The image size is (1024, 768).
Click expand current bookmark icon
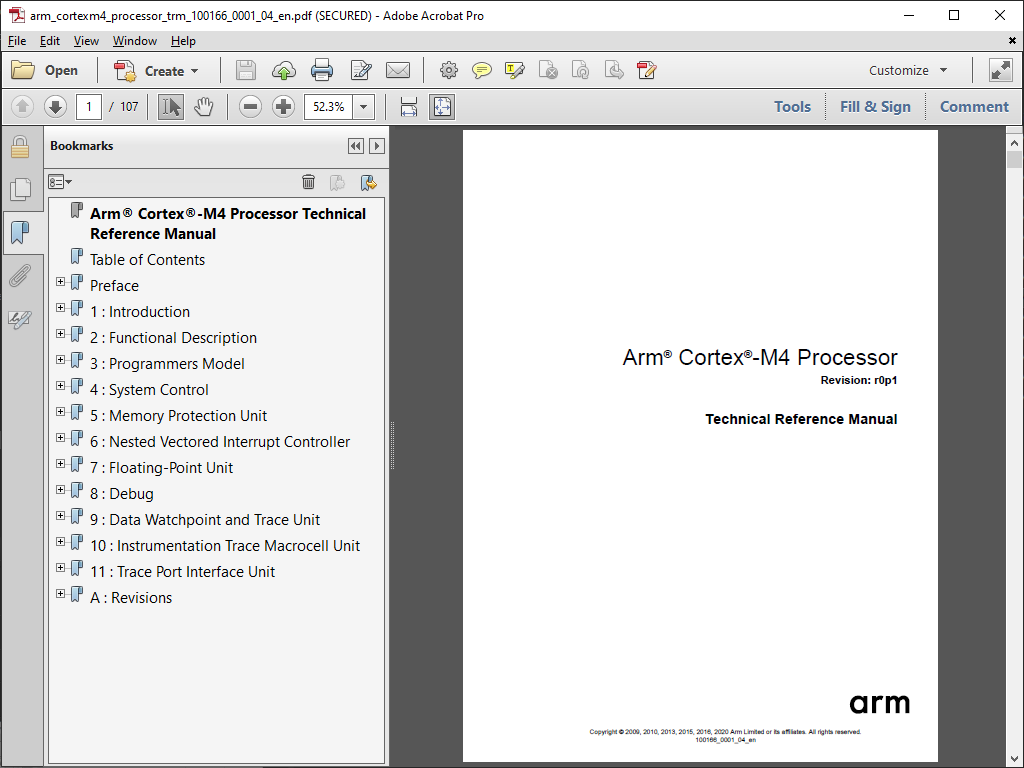click(x=368, y=182)
